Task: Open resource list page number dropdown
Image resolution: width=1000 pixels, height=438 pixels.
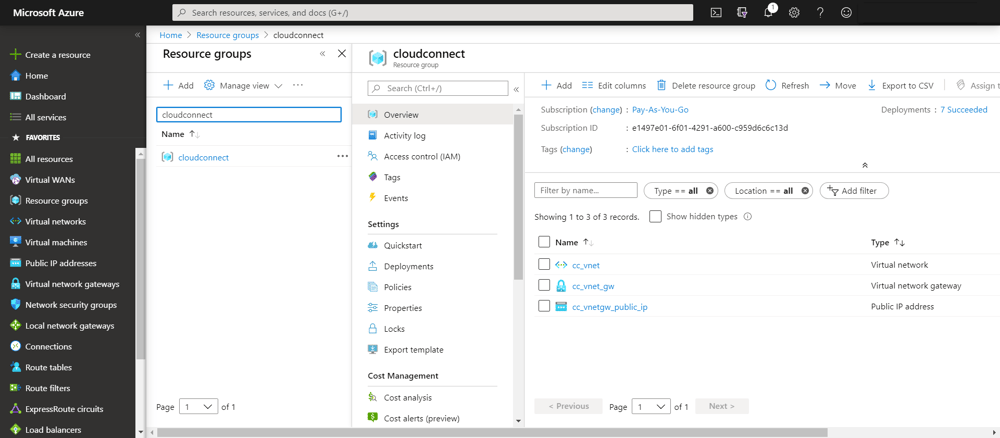Action: click(651, 407)
